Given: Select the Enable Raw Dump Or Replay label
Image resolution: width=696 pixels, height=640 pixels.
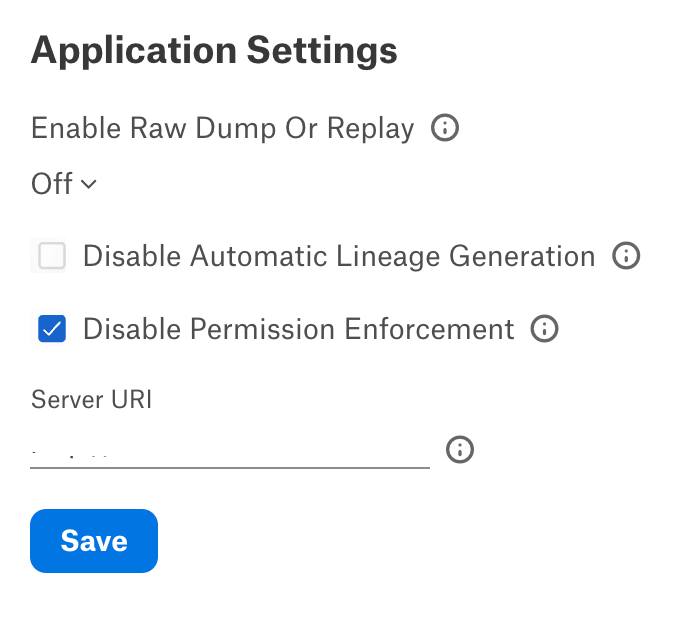Looking at the screenshot, I should [x=222, y=129].
